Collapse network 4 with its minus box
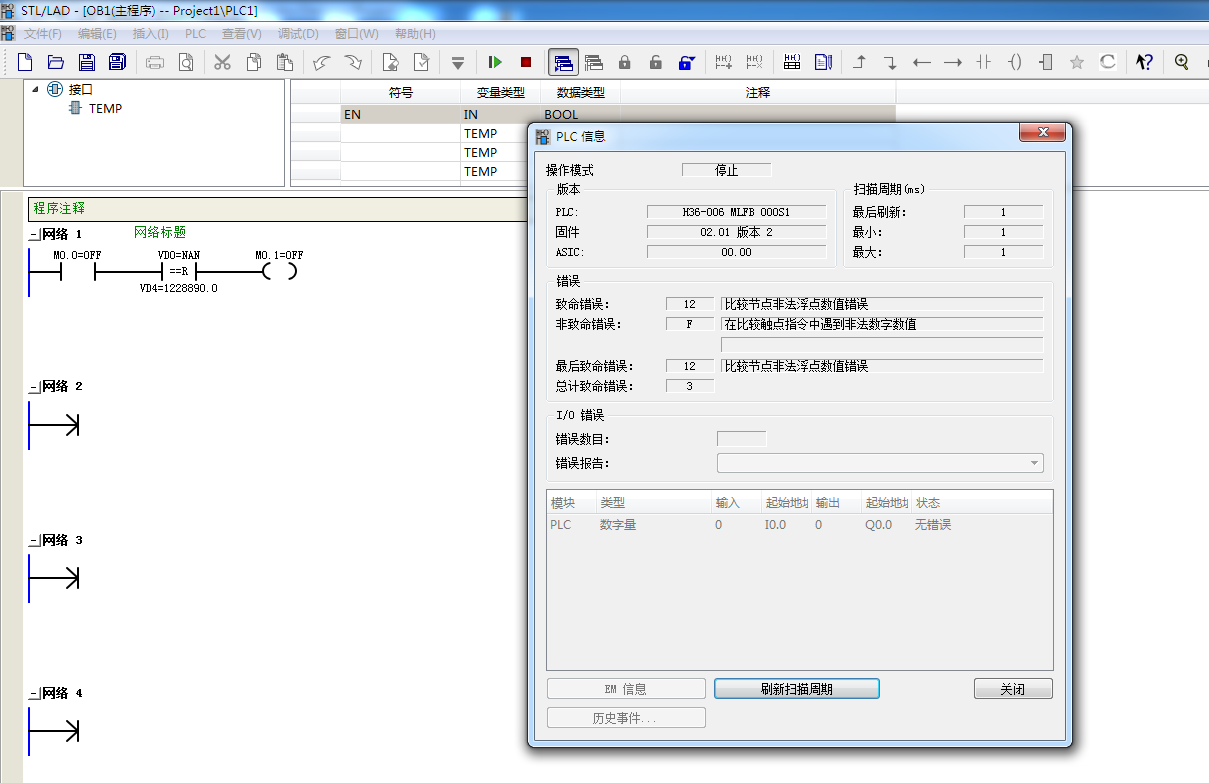Image resolution: width=1209 pixels, height=783 pixels. 35,694
